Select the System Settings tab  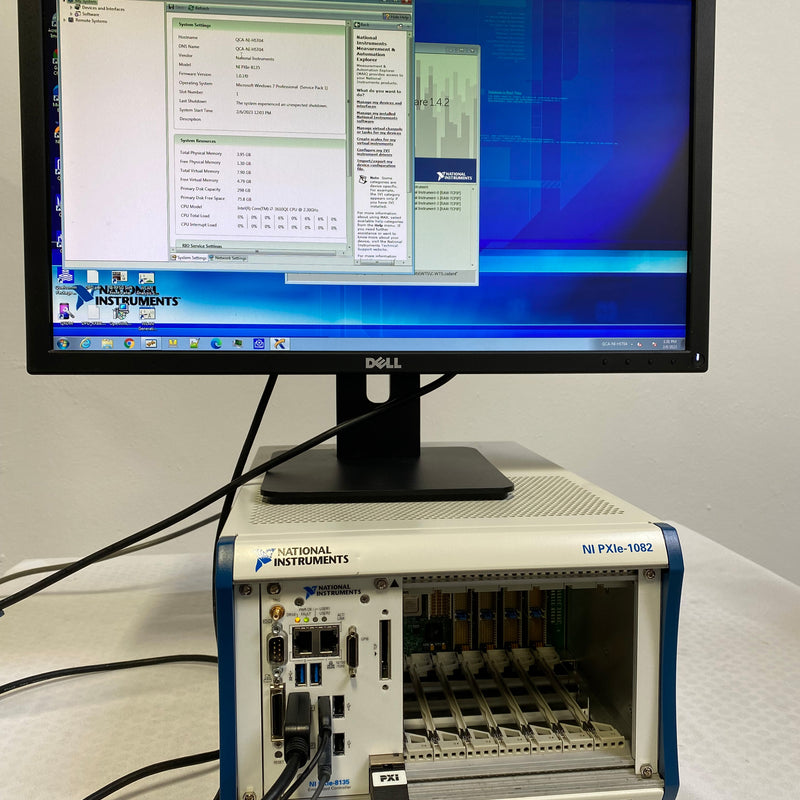coord(187,256)
